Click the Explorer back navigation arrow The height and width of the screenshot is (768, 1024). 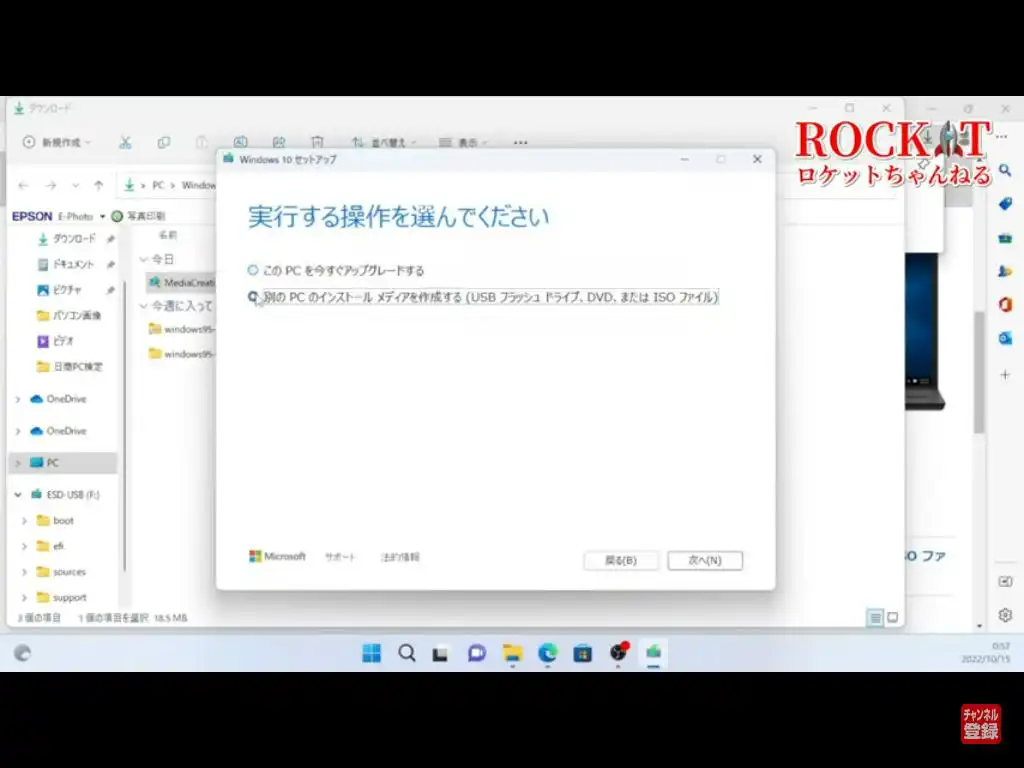coord(24,185)
